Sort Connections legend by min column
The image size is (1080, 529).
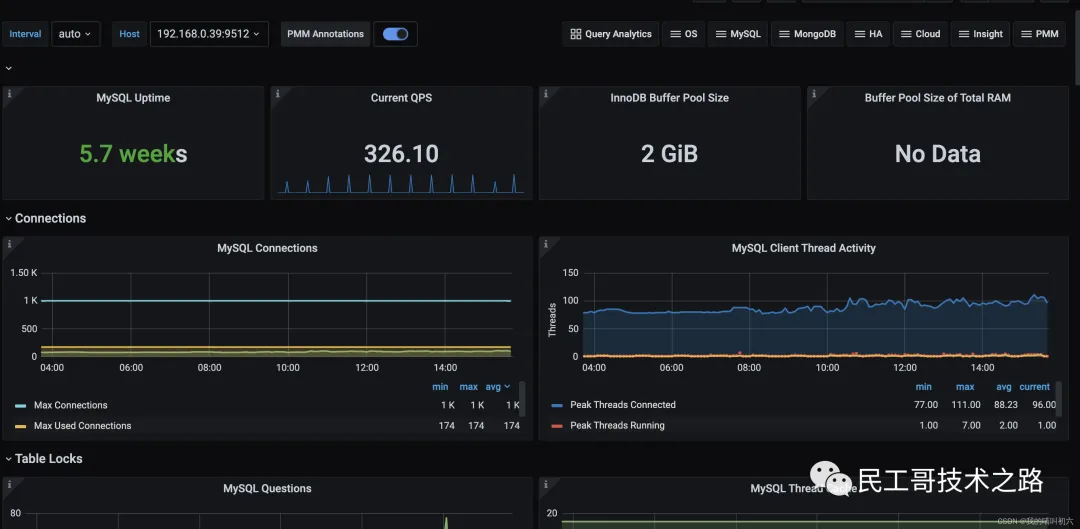(440, 387)
